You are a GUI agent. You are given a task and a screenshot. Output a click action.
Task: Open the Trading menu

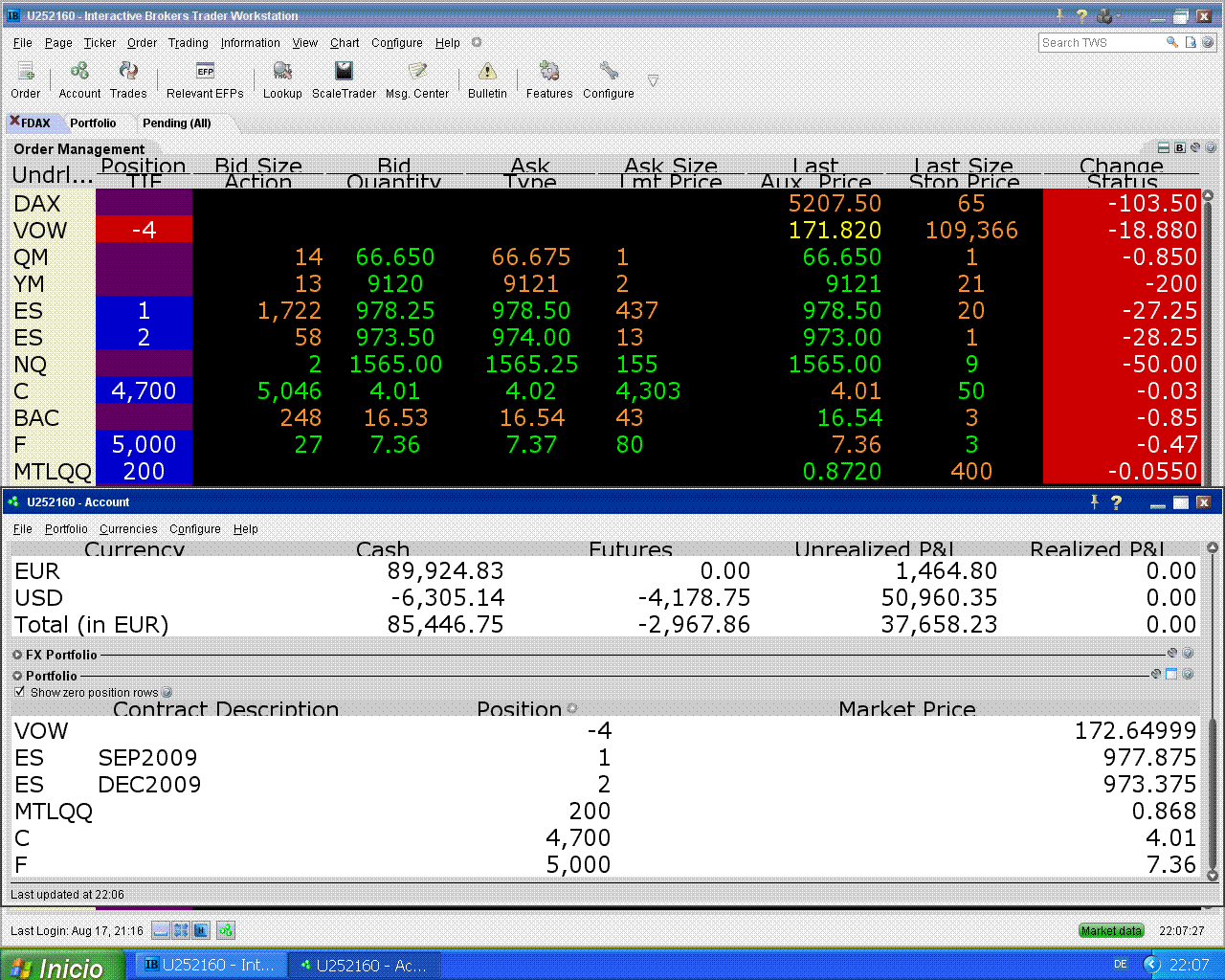(x=188, y=43)
